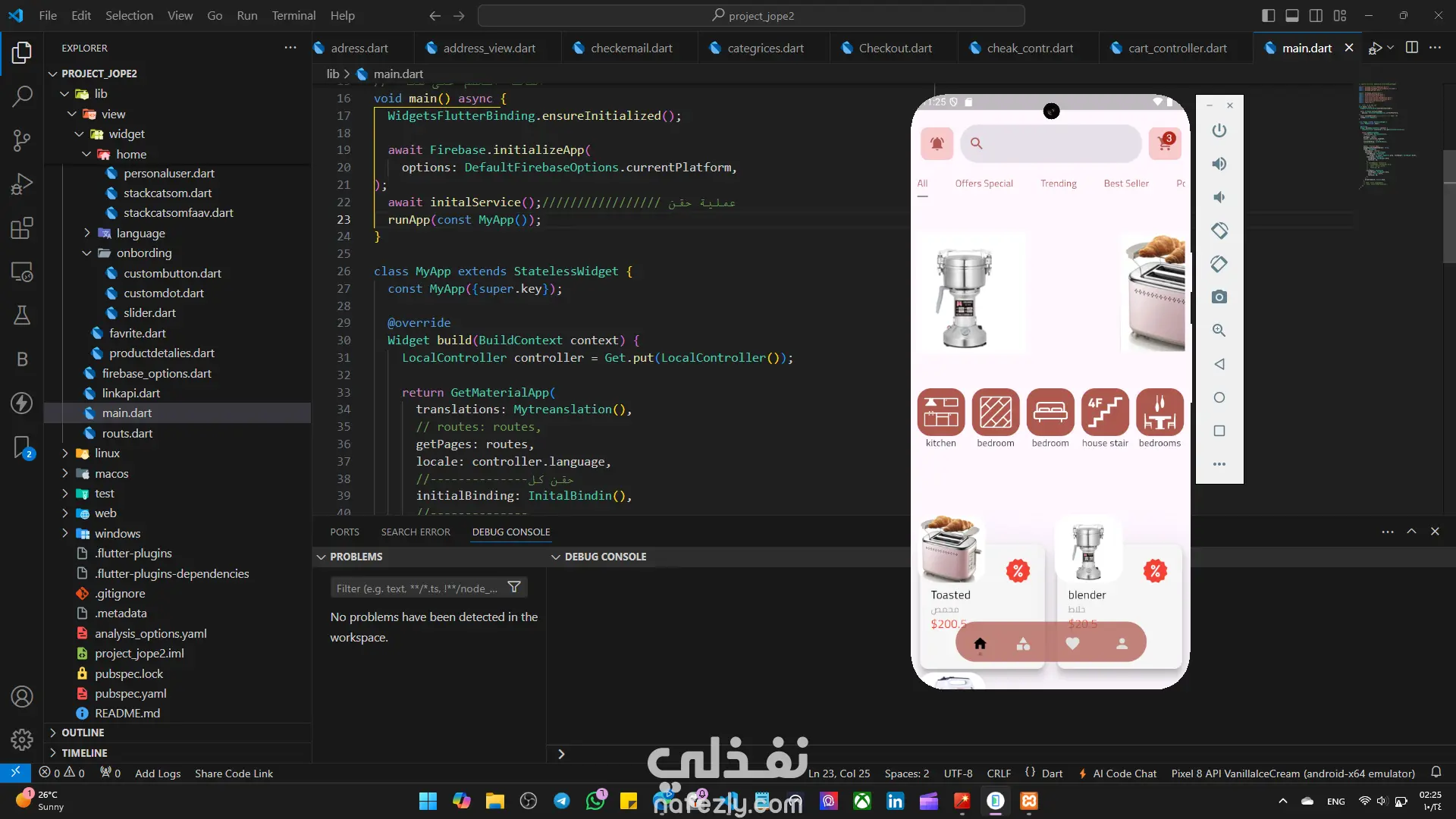
Task: Click the Pixel 8 device selector in status bar
Action: (x=1293, y=773)
